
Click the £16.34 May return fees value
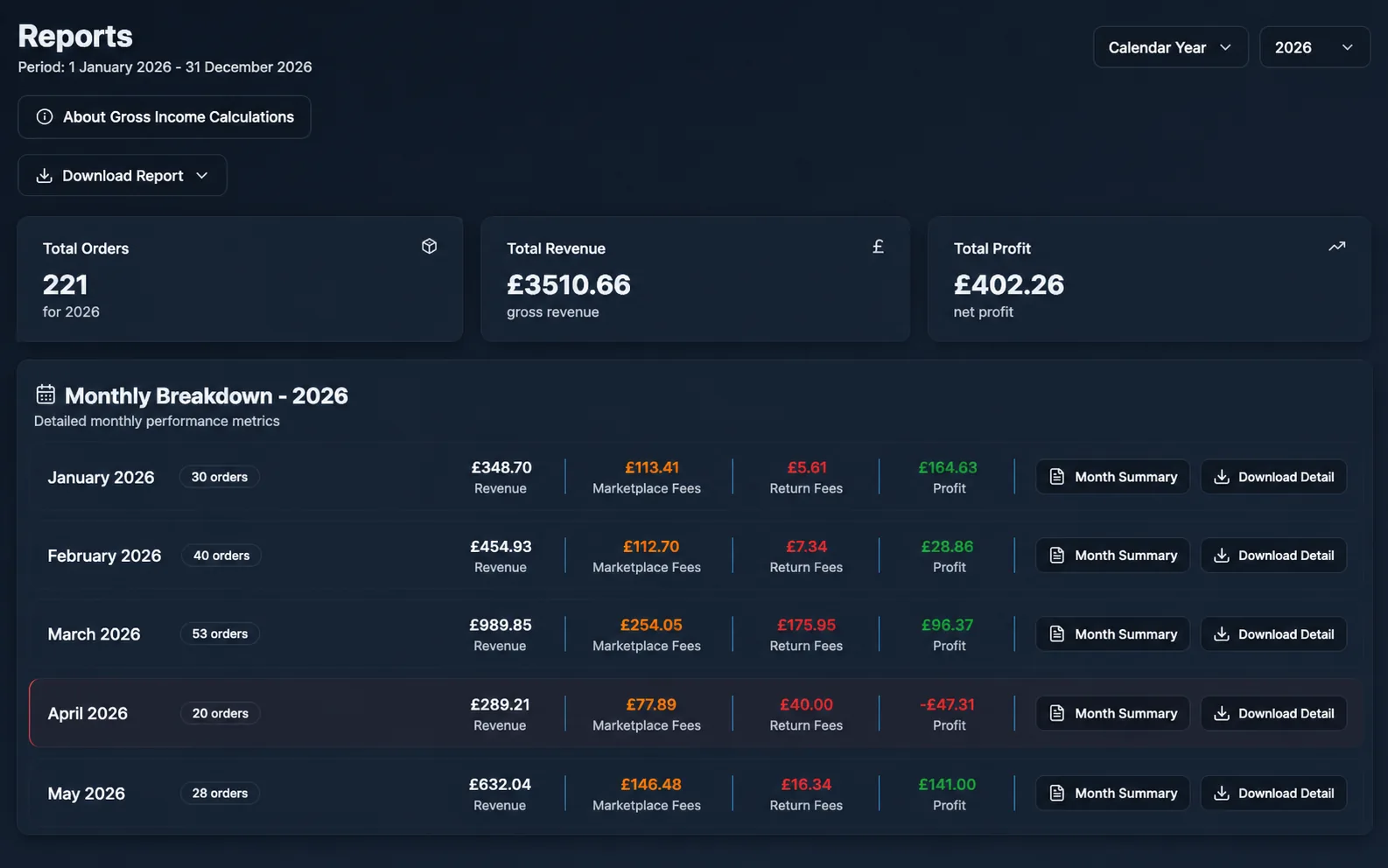(x=806, y=784)
